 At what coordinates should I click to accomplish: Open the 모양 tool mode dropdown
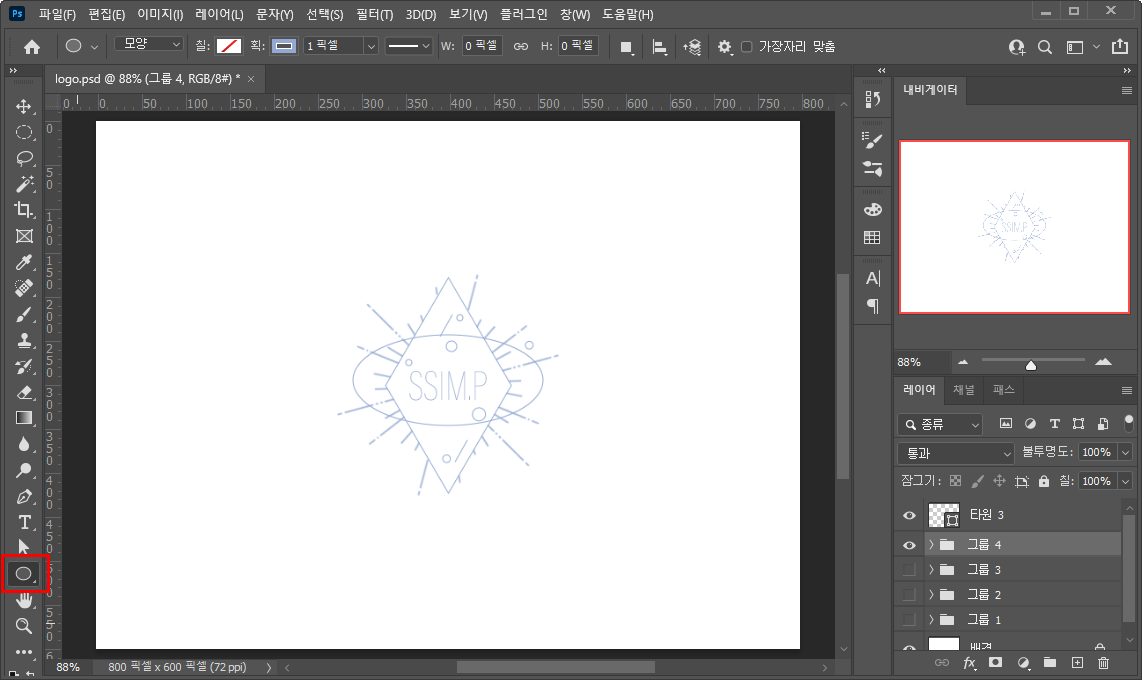click(x=149, y=44)
